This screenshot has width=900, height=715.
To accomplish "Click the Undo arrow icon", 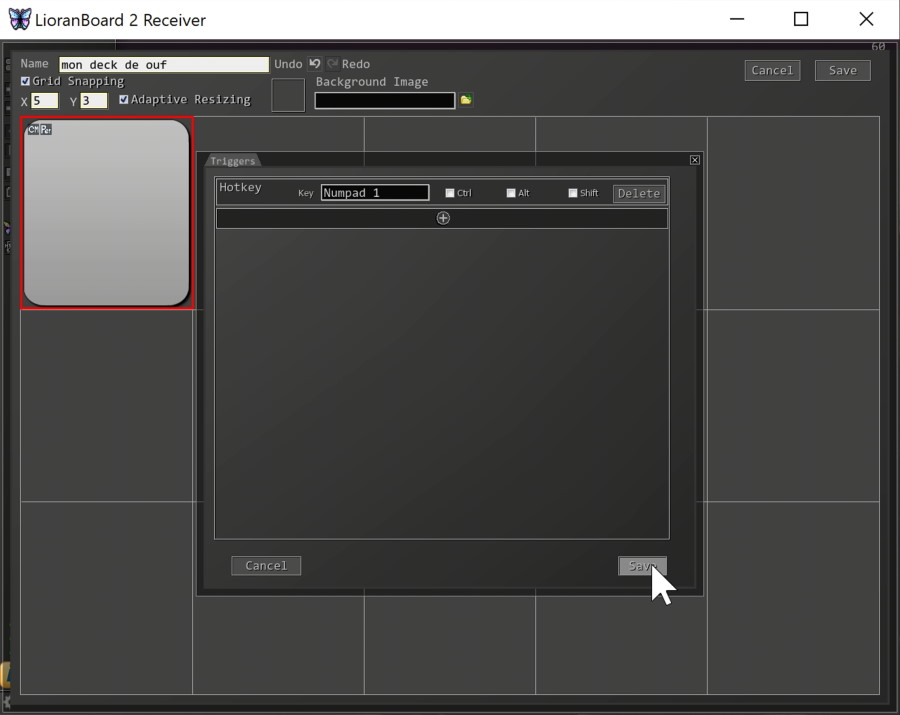I will [x=314, y=64].
